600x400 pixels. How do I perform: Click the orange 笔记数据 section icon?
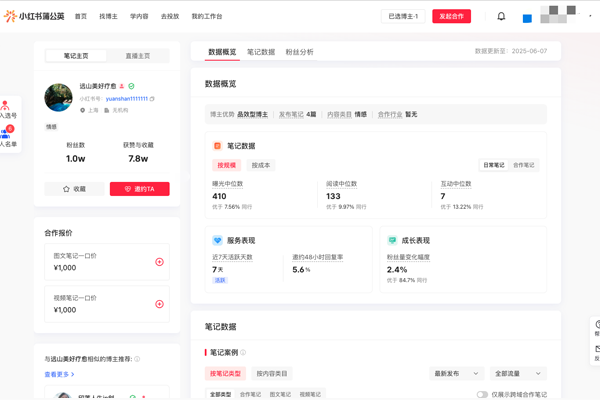217,146
